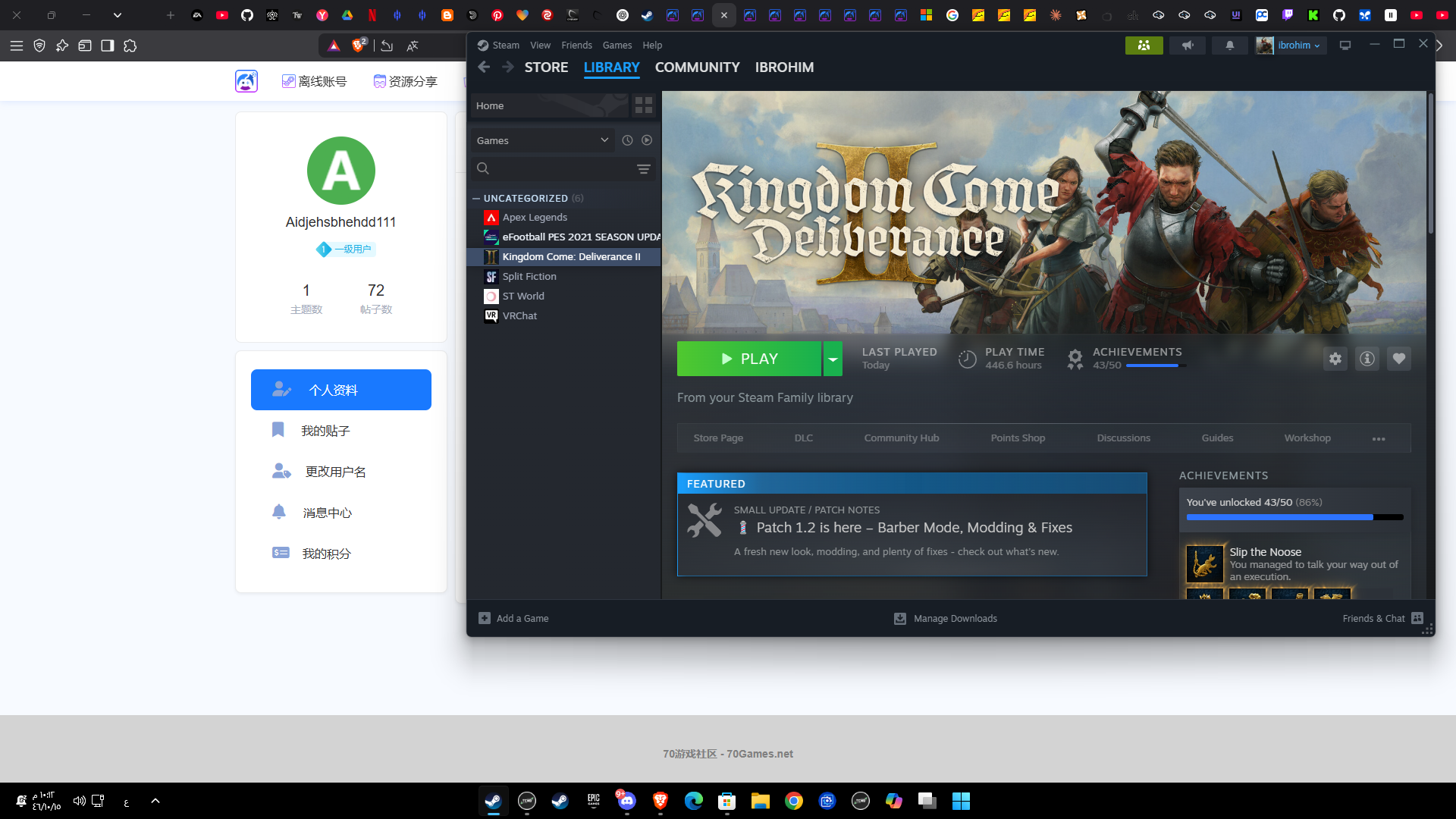Click the translate page icon in browser

pos(413,45)
